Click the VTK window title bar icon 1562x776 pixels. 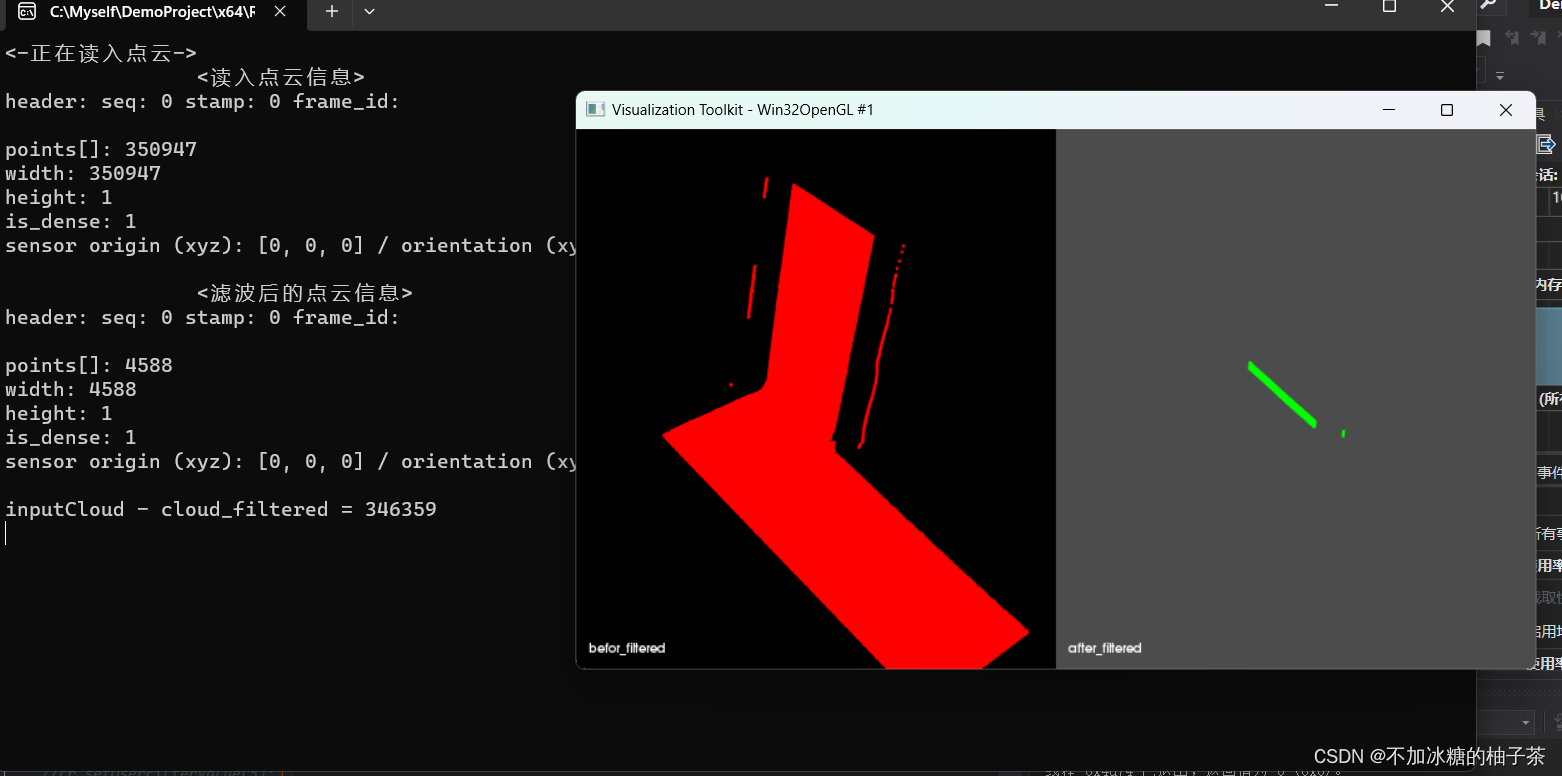[x=595, y=110]
